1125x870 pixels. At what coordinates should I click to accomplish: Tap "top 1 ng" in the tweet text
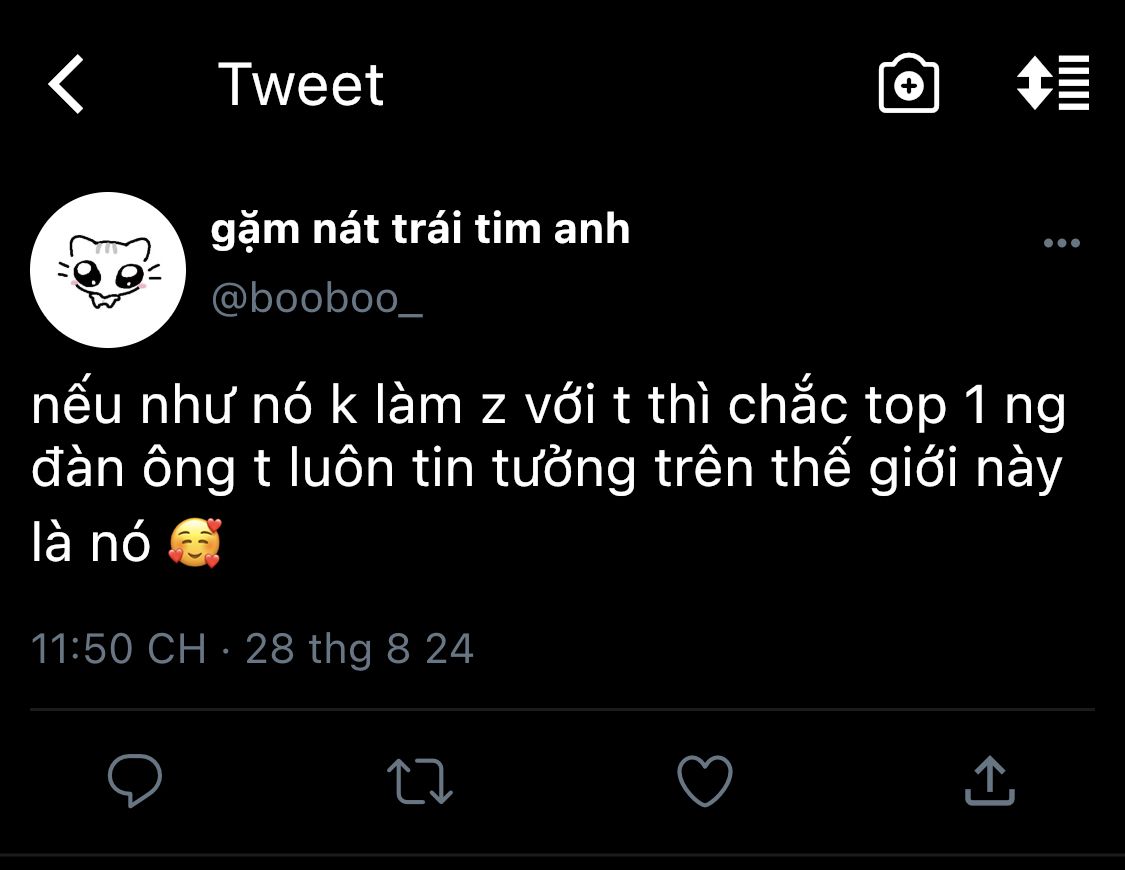(x=965, y=407)
